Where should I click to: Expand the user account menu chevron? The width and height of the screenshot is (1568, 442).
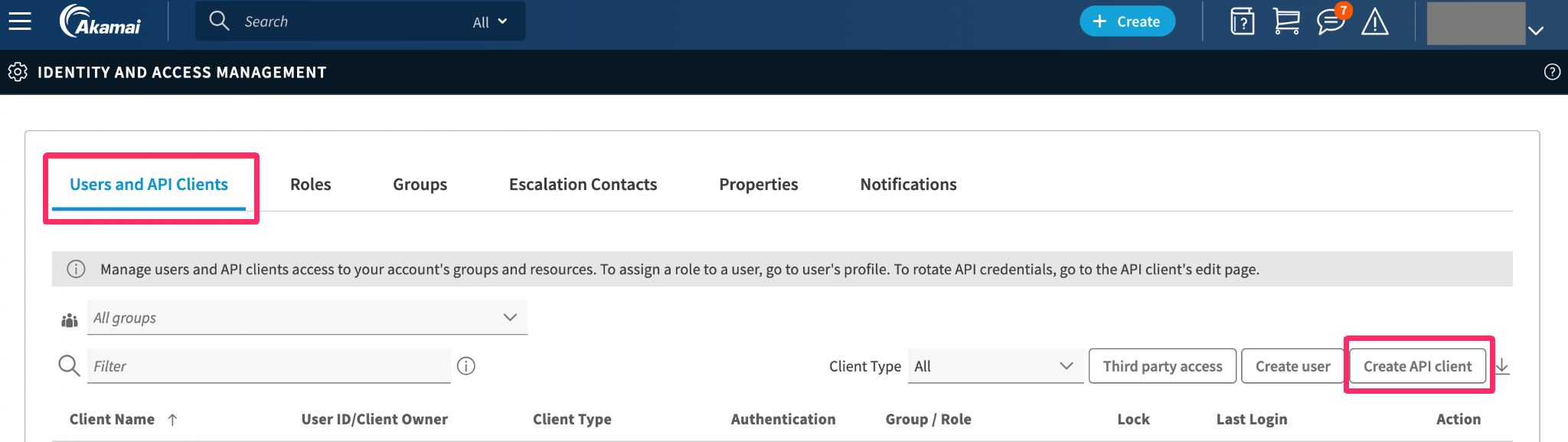[1536, 31]
